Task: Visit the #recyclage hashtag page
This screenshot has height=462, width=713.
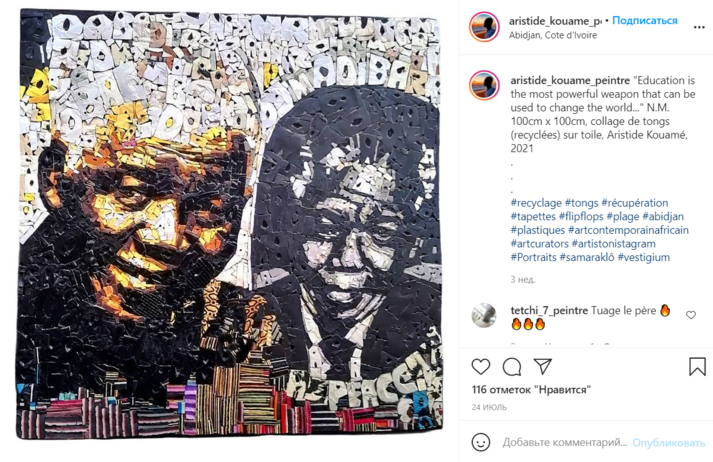Action: 536,203
